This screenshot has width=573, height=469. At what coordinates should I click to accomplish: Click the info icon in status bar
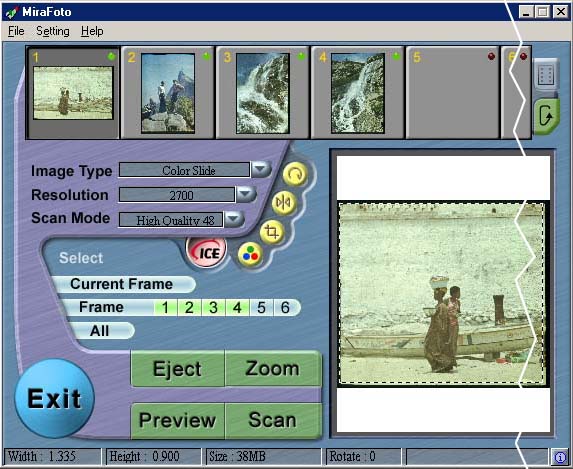559,457
